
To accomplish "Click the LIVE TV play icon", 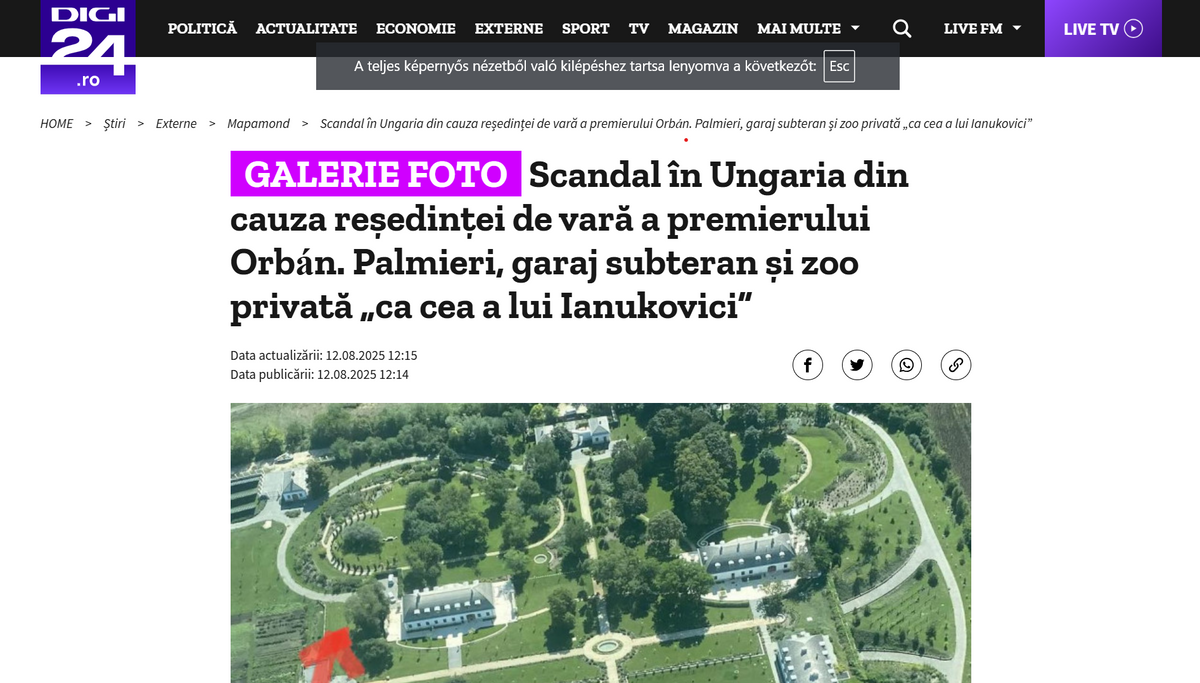I will click(1133, 28).
